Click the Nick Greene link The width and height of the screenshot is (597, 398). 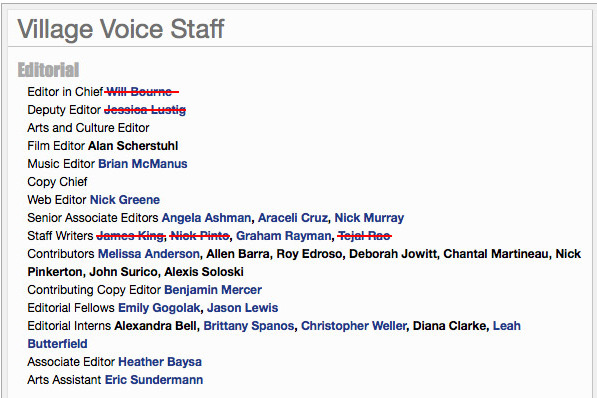click(x=125, y=200)
